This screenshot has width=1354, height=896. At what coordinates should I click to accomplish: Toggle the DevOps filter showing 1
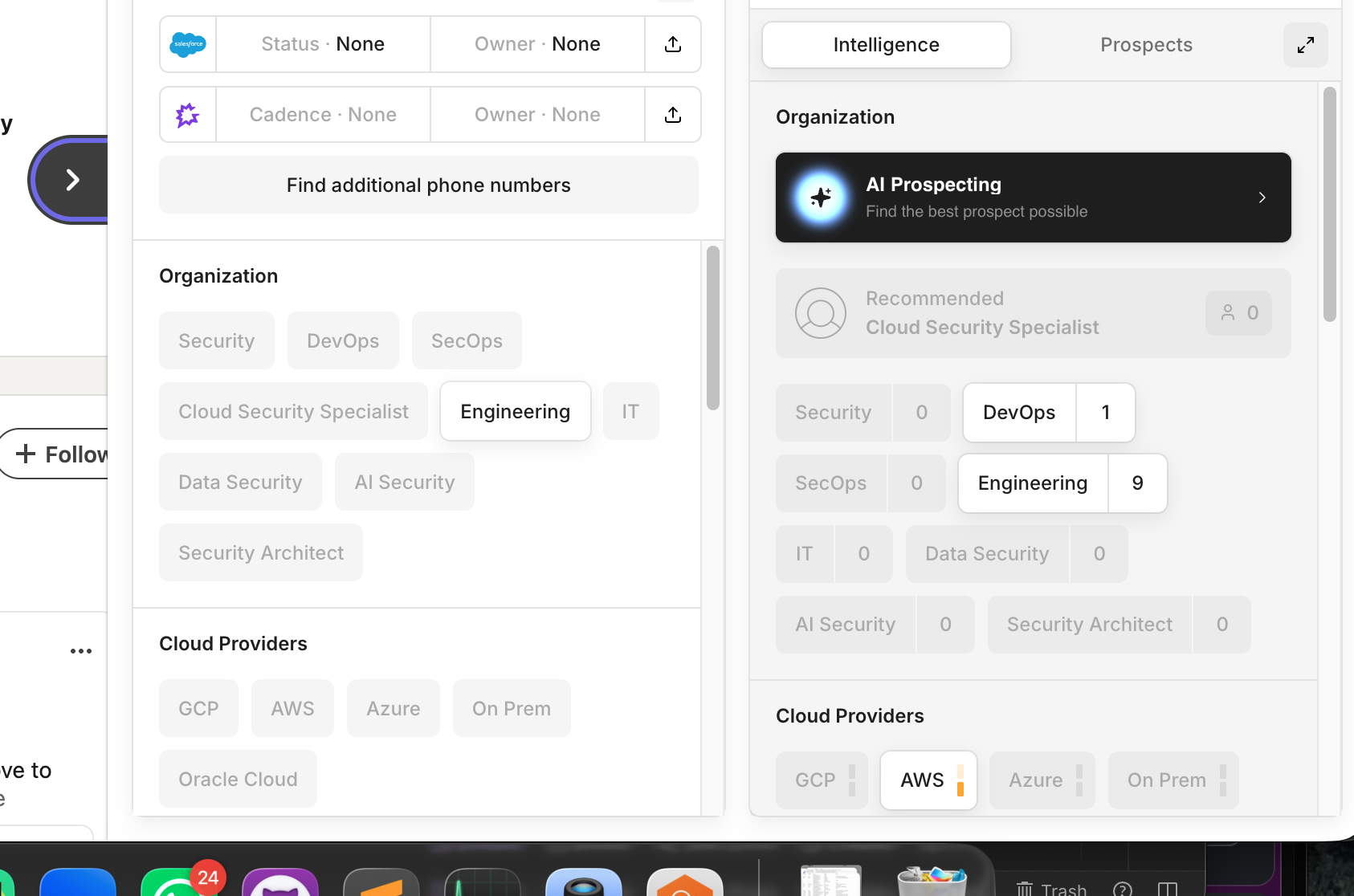(1048, 413)
